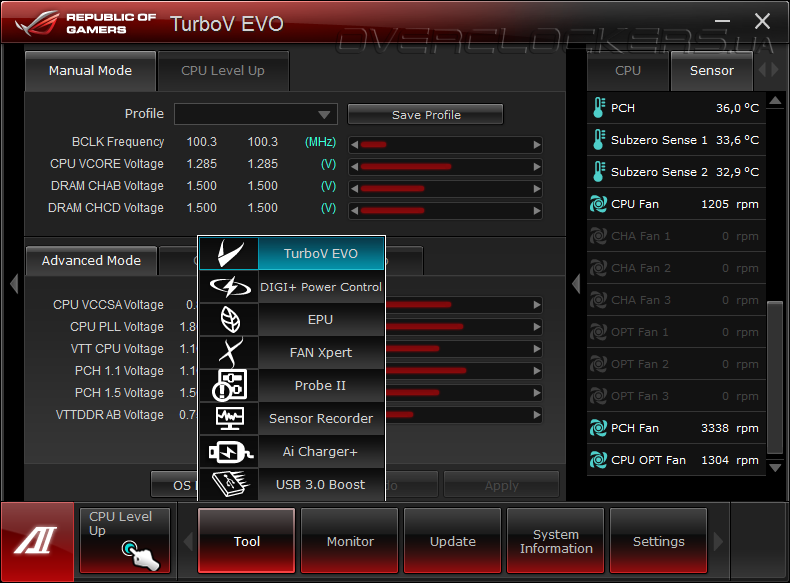Increase BCLK Frequency with right arrow
The image size is (790, 583).
click(x=537, y=145)
